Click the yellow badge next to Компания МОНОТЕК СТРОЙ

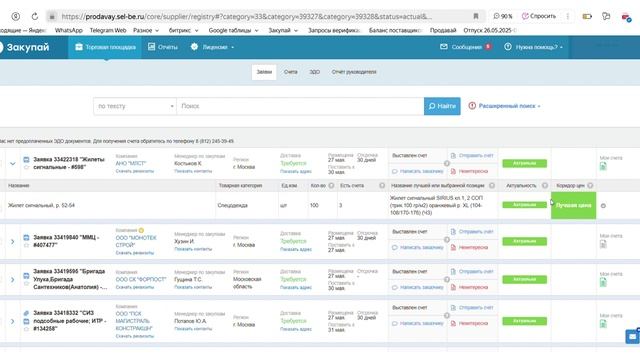click(141, 230)
